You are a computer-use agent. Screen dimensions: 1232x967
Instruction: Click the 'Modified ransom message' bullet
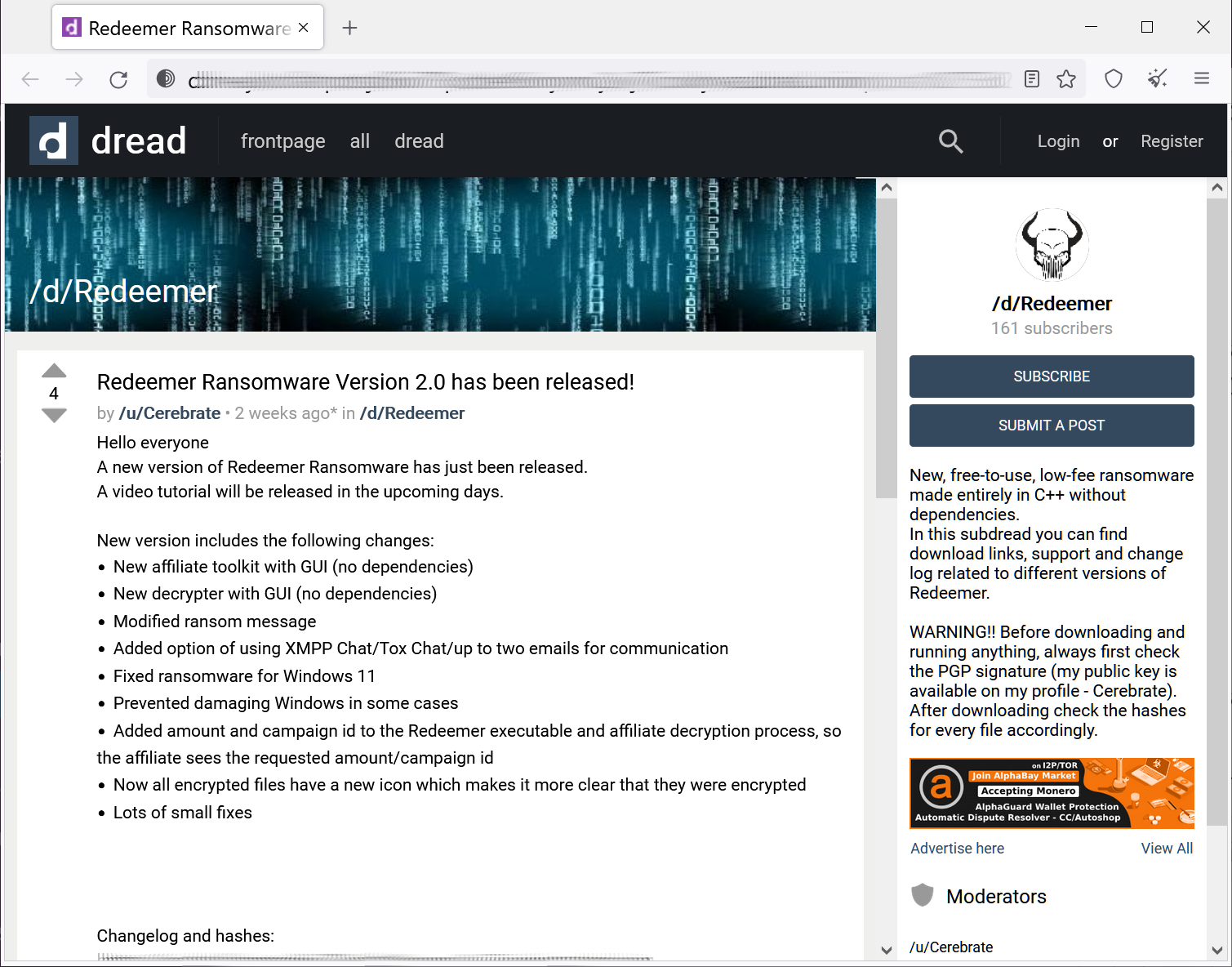(x=215, y=622)
